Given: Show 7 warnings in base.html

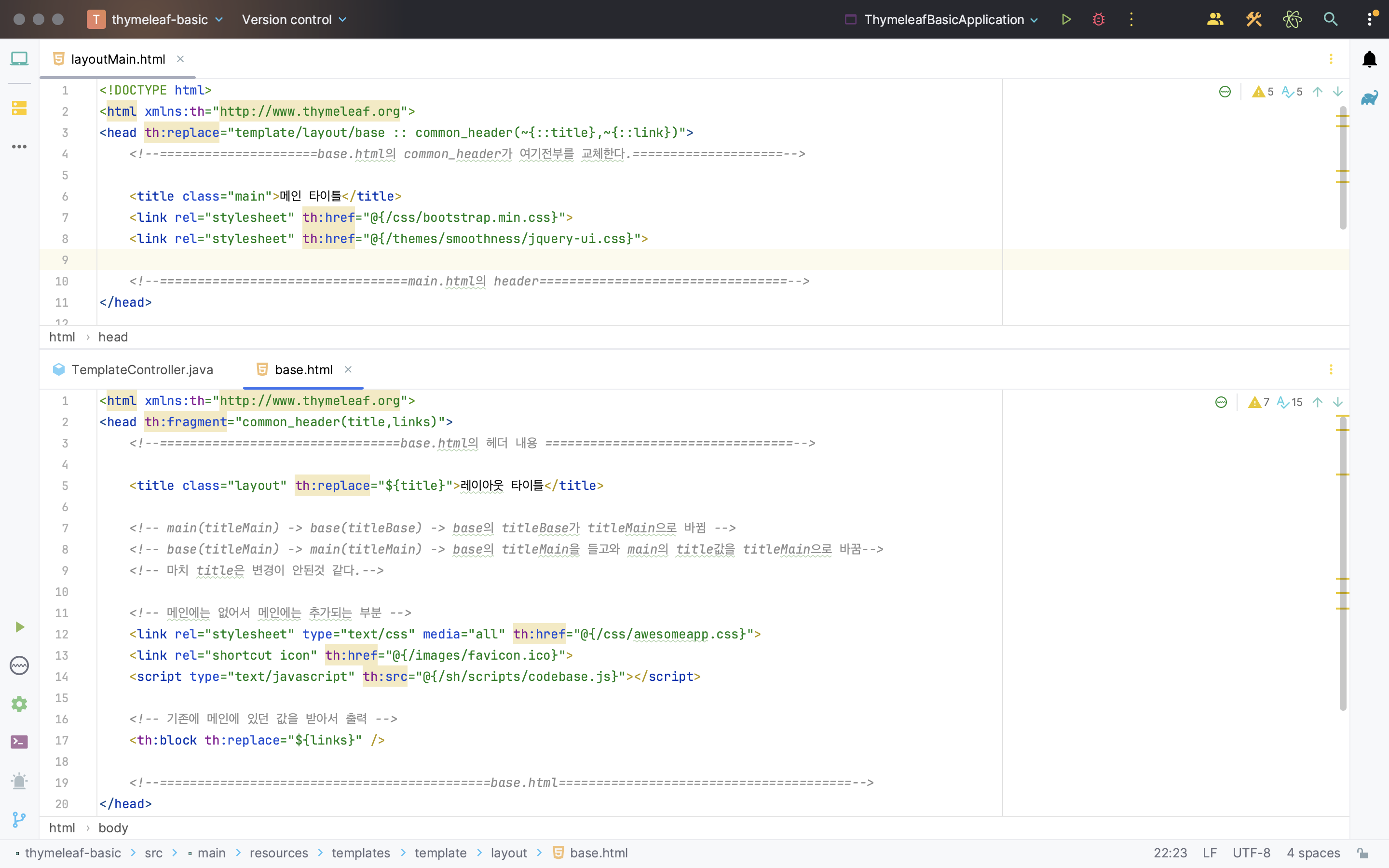Looking at the screenshot, I should tap(1258, 403).
